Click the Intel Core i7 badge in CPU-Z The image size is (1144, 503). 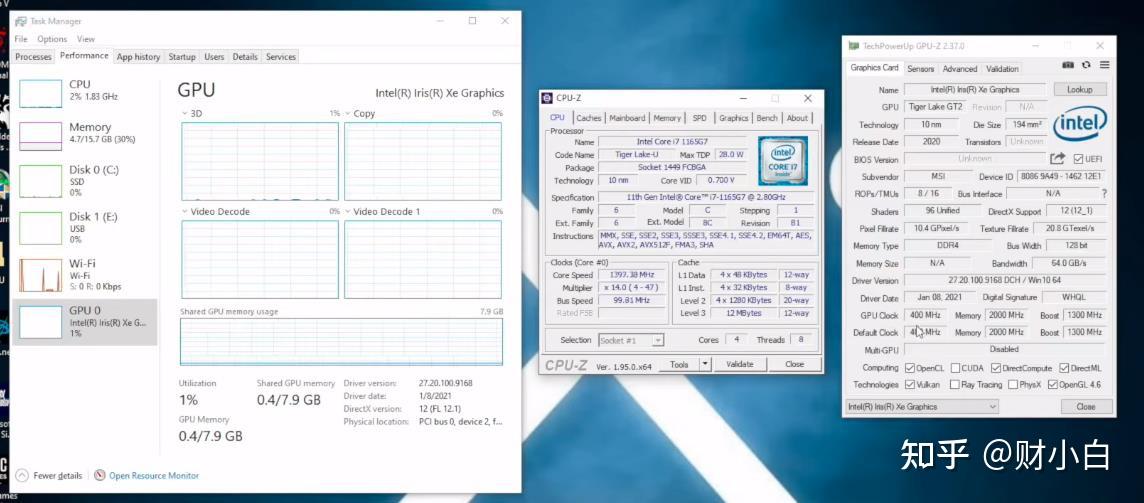[782, 161]
